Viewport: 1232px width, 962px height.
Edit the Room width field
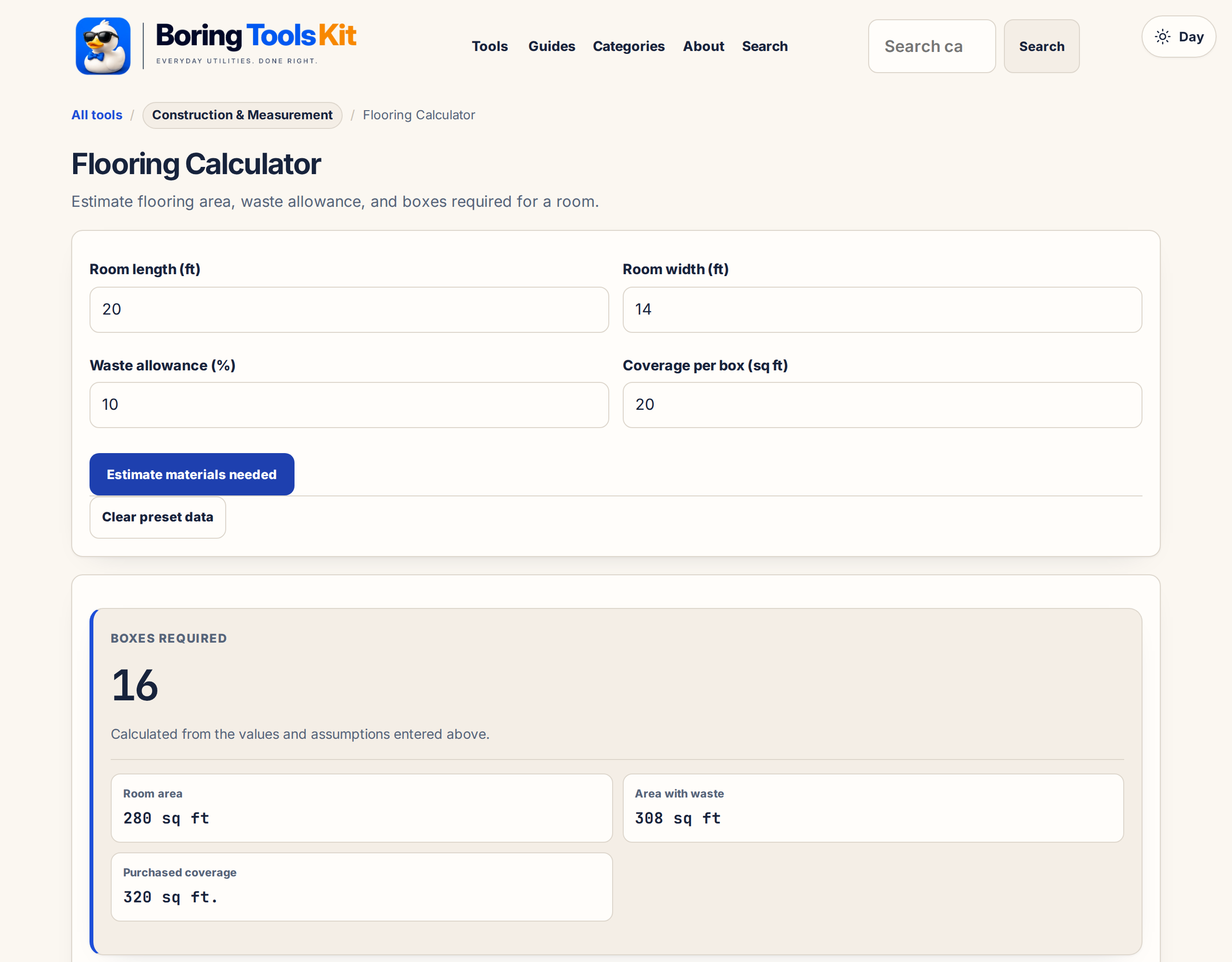pos(882,310)
